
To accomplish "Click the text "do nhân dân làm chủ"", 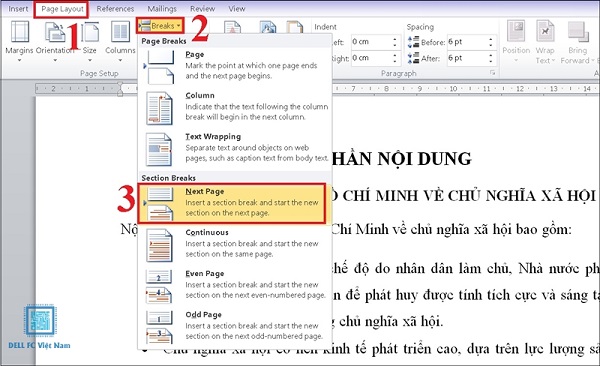I will tap(443, 269).
